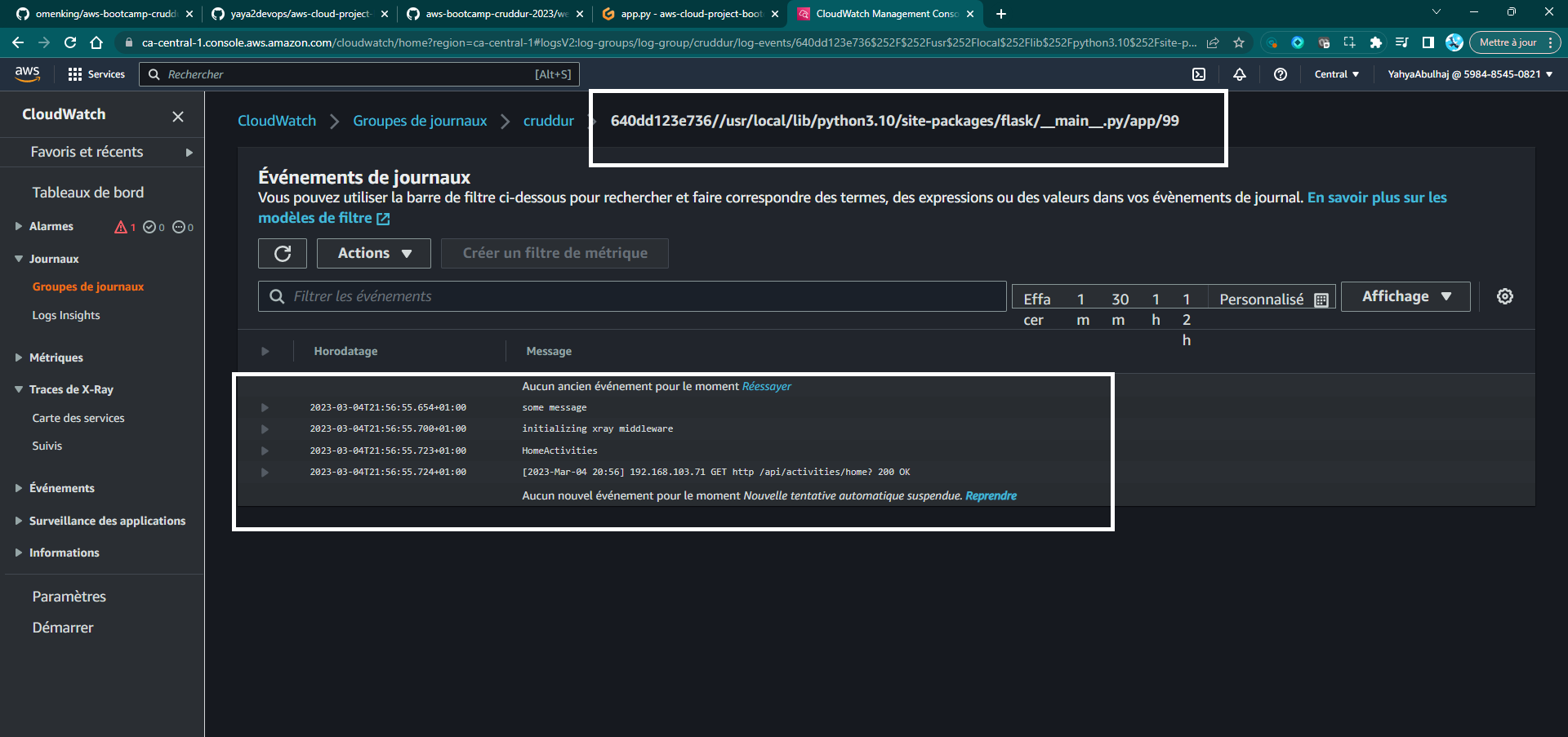This screenshot has height=737, width=1568.
Task: Expand the Métriques section
Action: (19, 357)
